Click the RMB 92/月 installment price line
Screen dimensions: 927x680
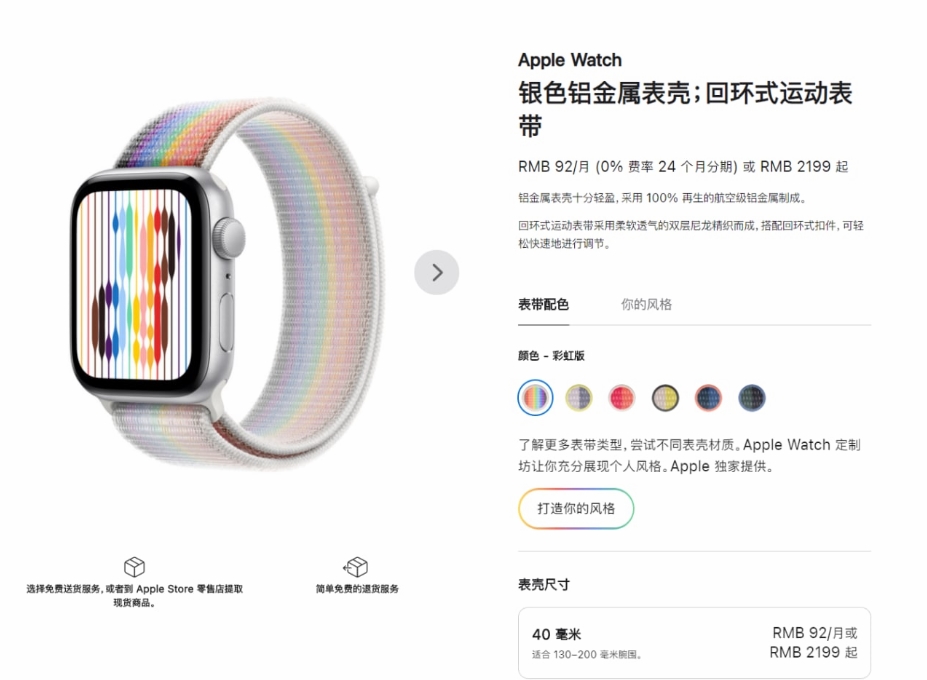[683, 167]
